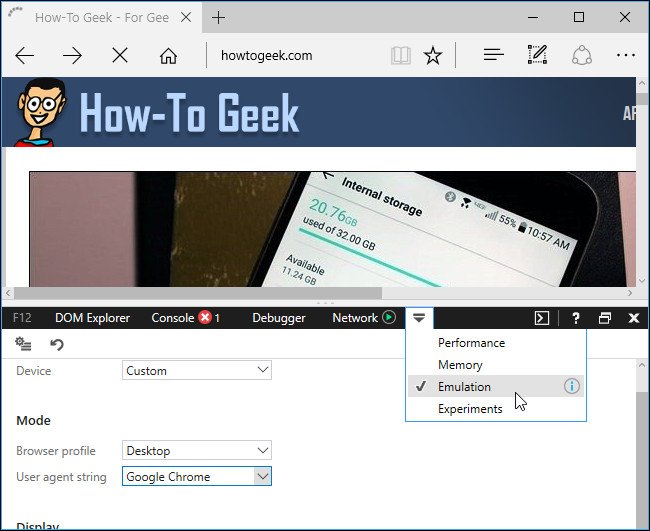Click the Browser profile label
The image size is (650, 531).
56,451
